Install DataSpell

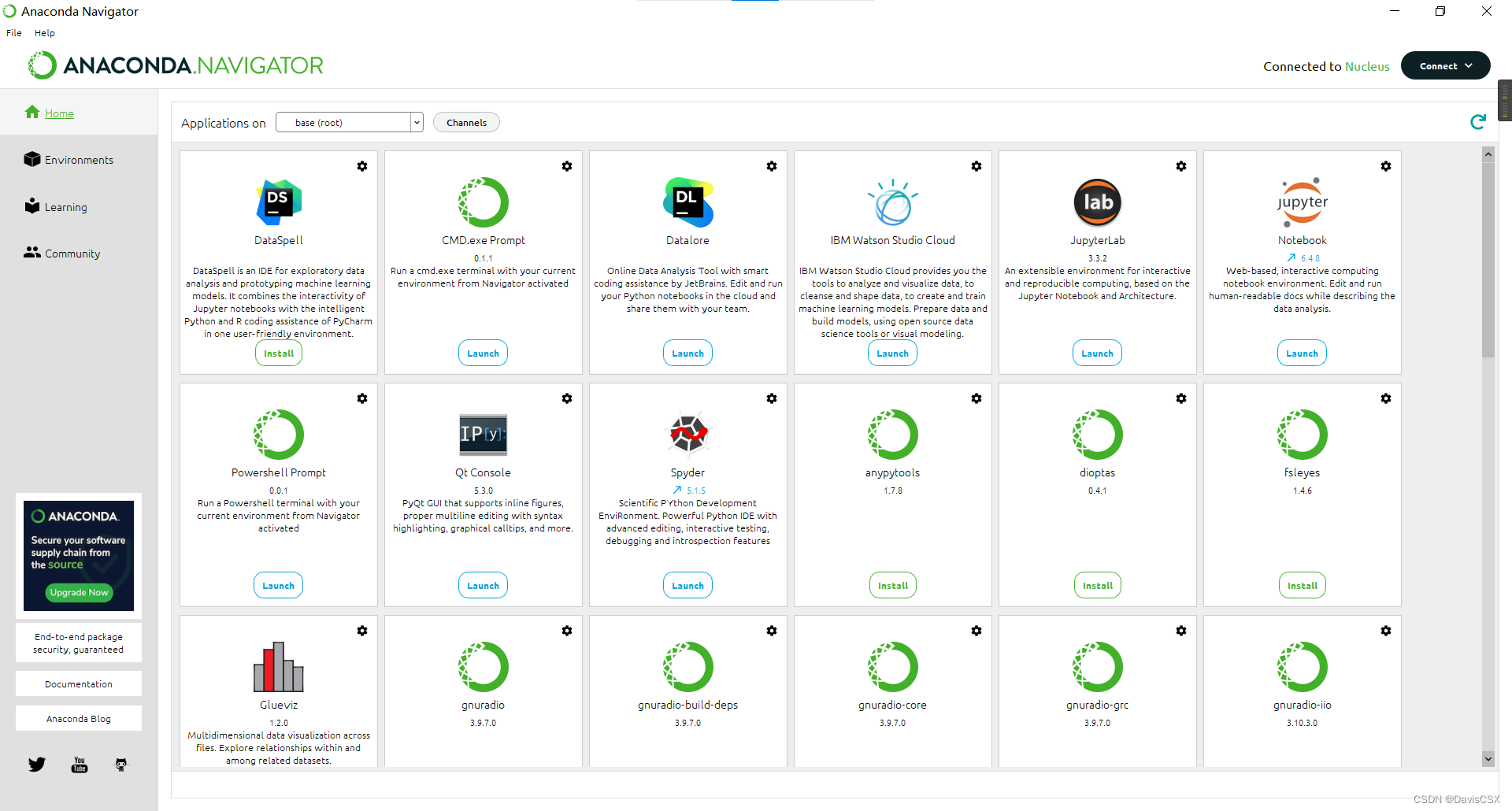coord(279,354)
